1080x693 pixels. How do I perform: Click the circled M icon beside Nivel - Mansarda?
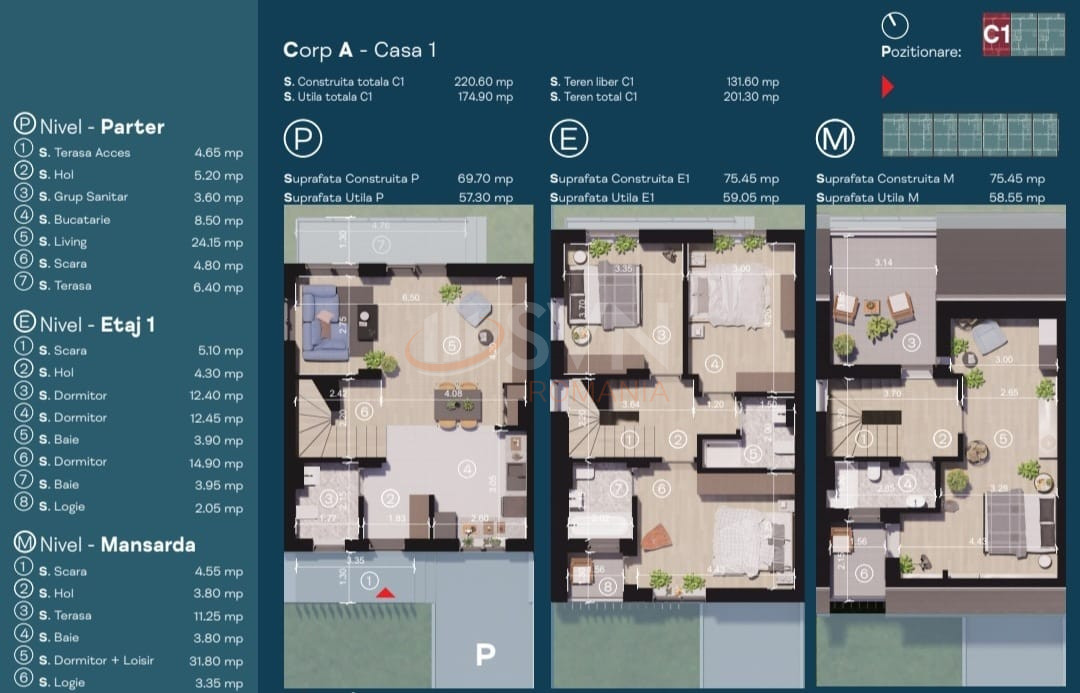point(25,543)
